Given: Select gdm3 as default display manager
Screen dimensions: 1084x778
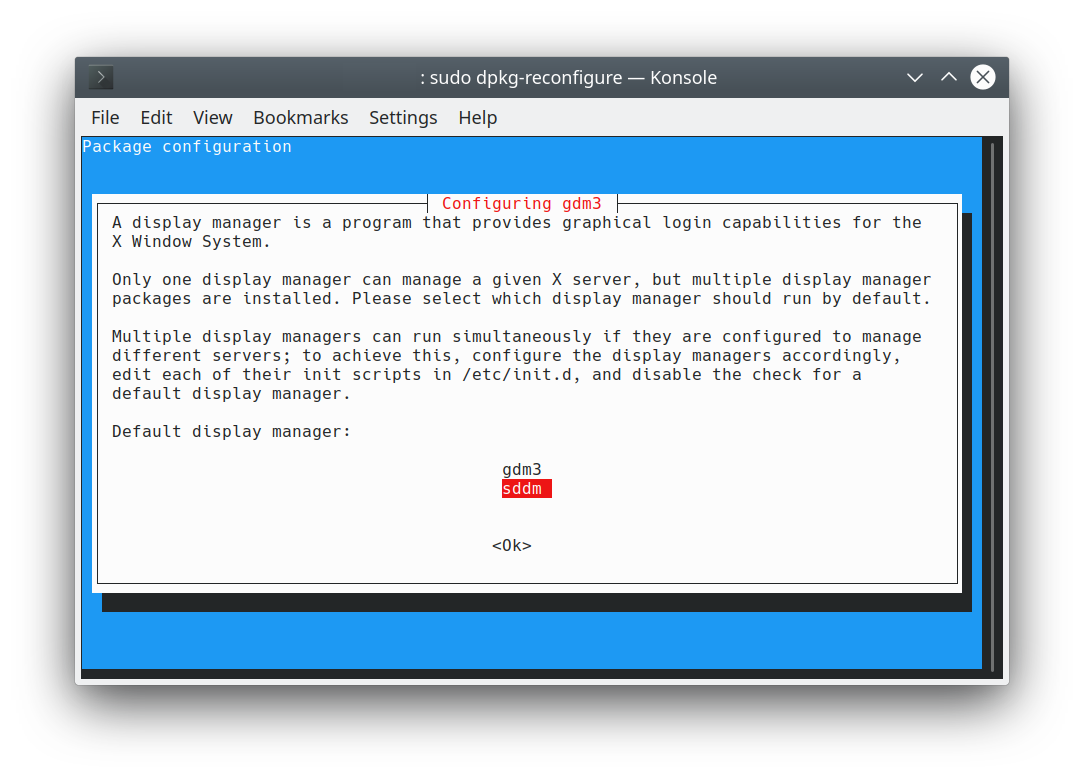Looking at the screenshot, I should click(x=522, y=470).
